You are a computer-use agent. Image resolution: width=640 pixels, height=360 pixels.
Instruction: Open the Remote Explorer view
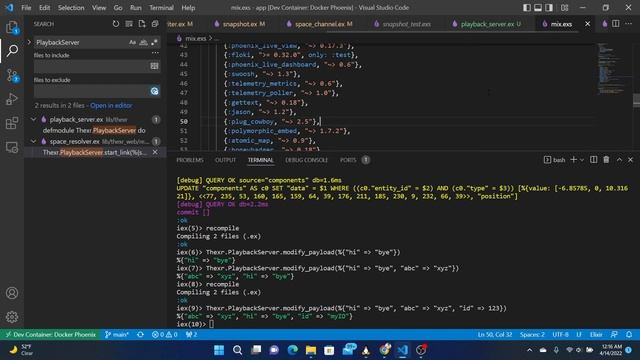(12, 147)
